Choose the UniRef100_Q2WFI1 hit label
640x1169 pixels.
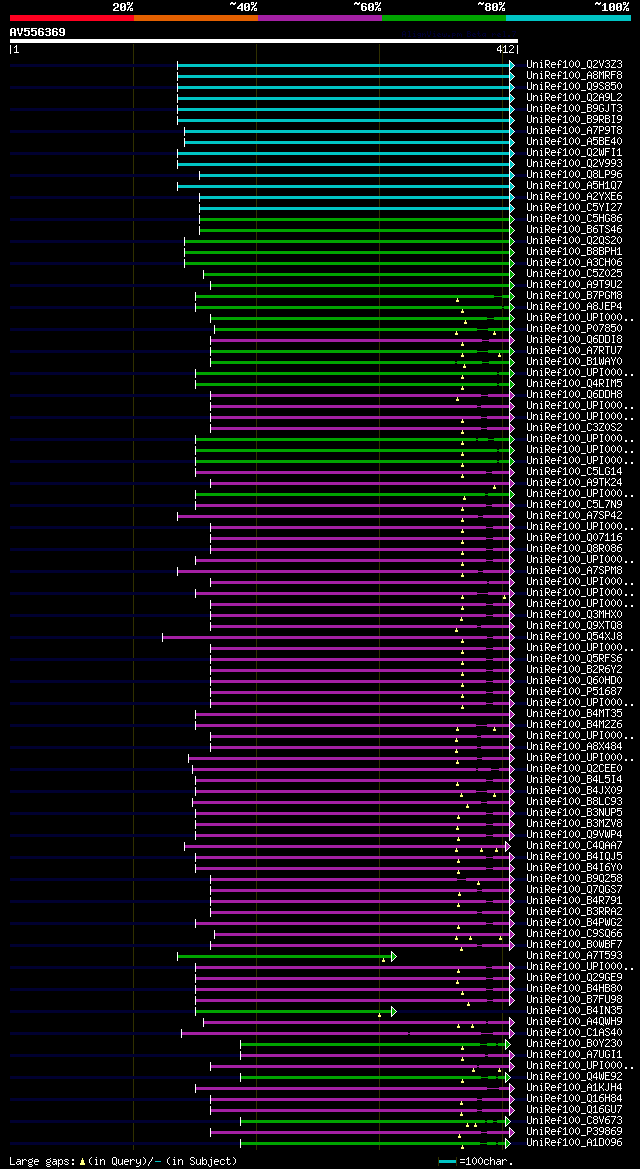tap(574, 153)
